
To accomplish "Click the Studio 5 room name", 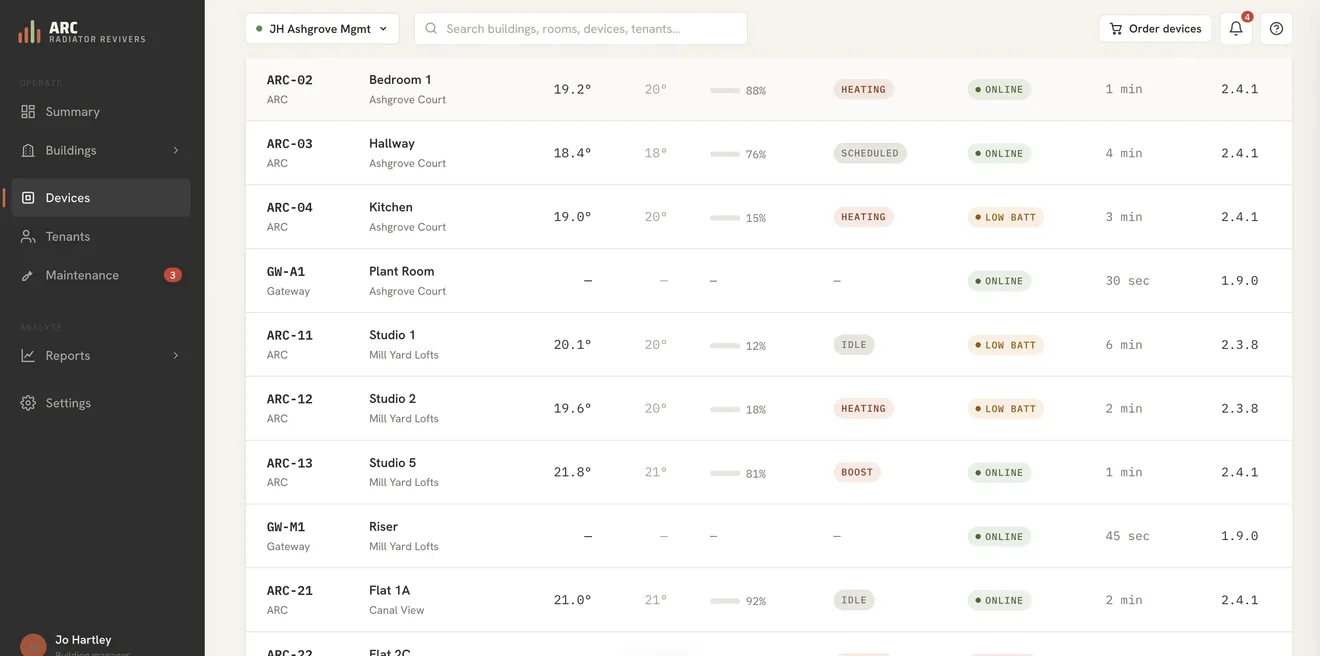I will [392, 463].
